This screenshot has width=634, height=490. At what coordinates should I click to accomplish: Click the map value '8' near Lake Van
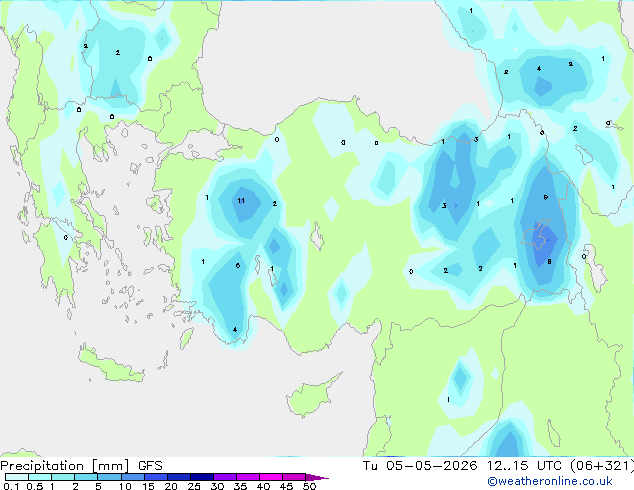point(549,262)
